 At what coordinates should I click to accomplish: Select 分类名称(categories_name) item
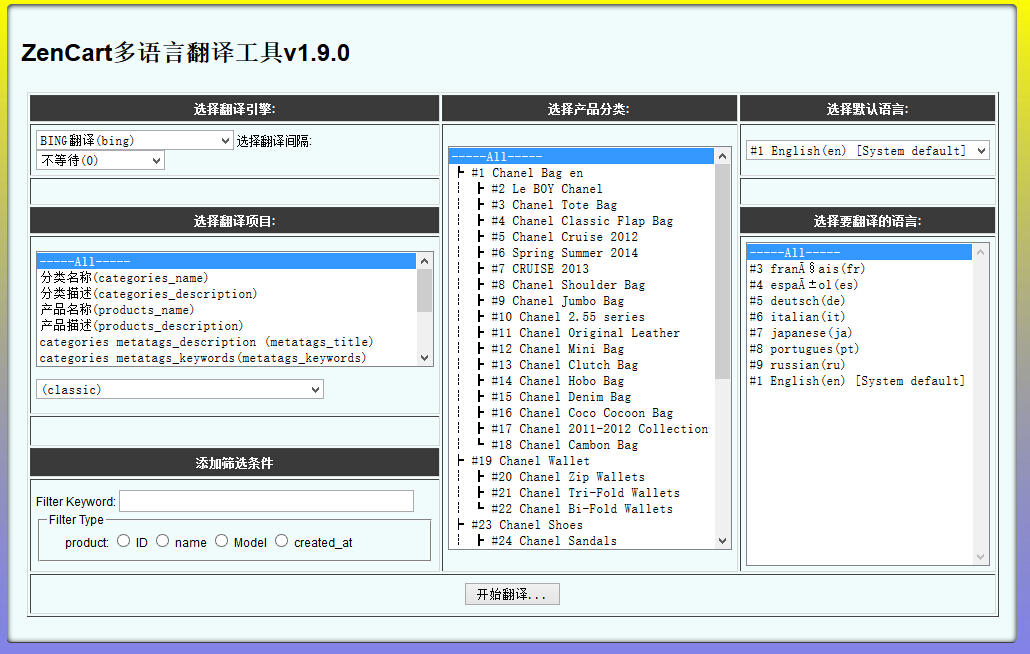[227, 278]
